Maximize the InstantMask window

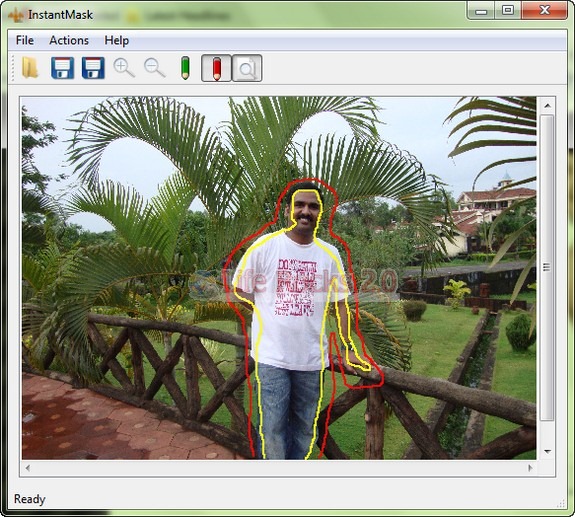coord(508,11)
